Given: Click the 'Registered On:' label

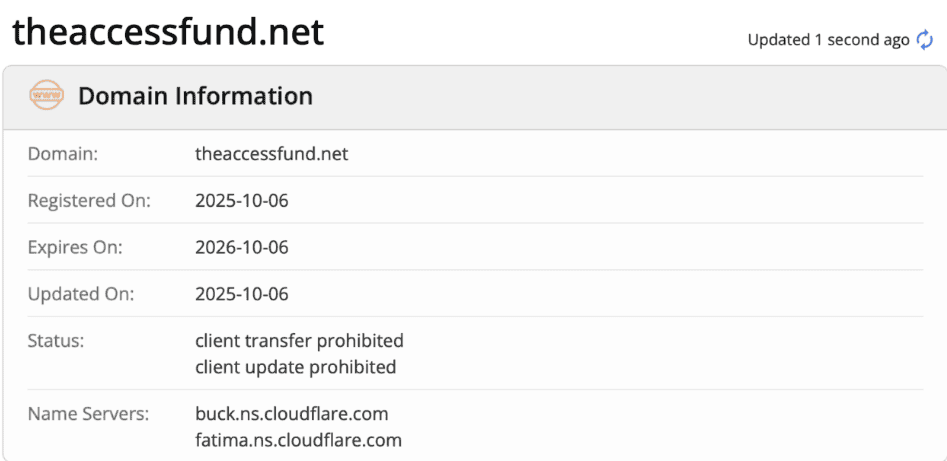Looking at the screenshot, I should pos(89,201).
